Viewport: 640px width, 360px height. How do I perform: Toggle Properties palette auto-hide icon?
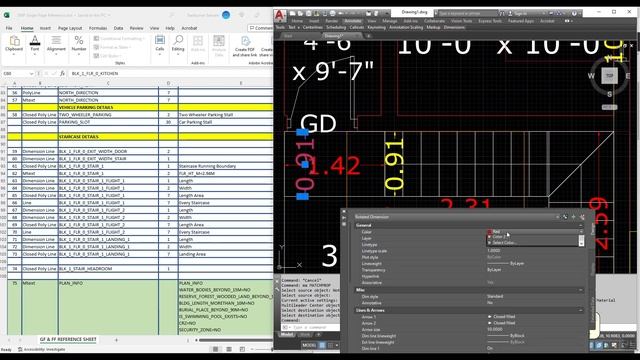pos(344,218)
